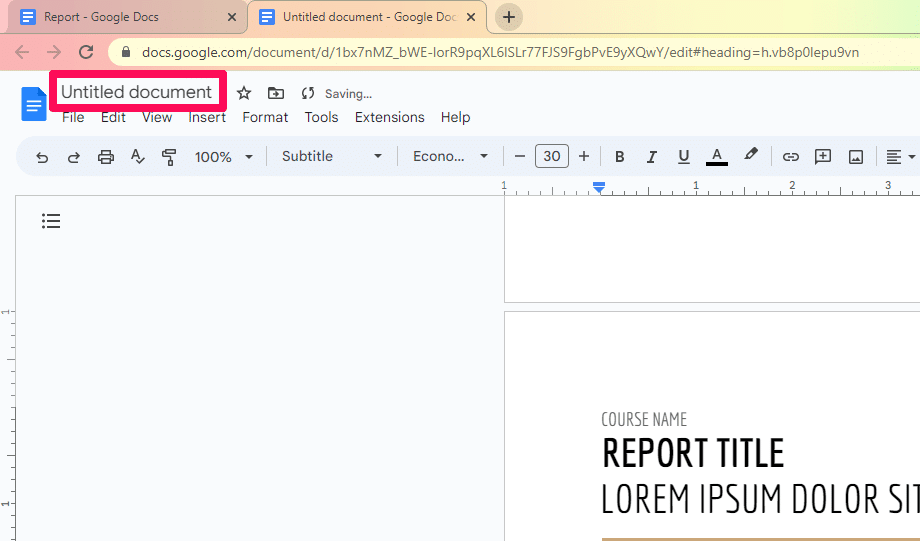This screenshot has height=541, width=920.
Task: Open the text color picker
Action: point(716,157)
